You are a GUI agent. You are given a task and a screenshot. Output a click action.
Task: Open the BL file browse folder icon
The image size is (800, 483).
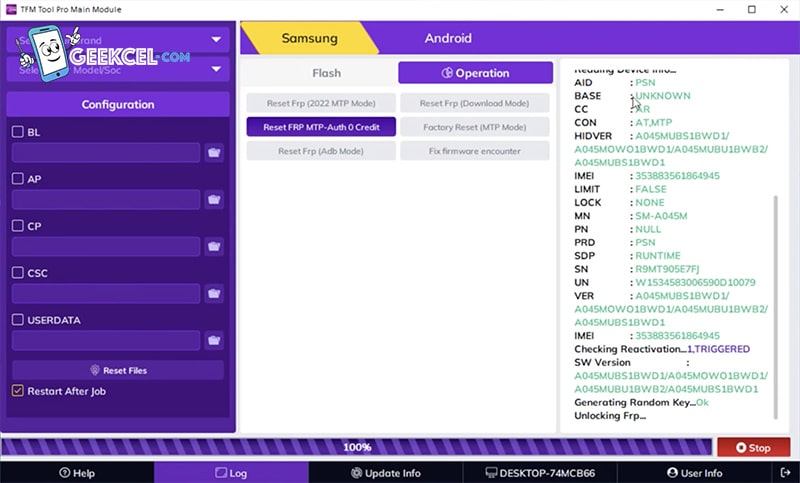pyautogui.click(x=214, y=152)
